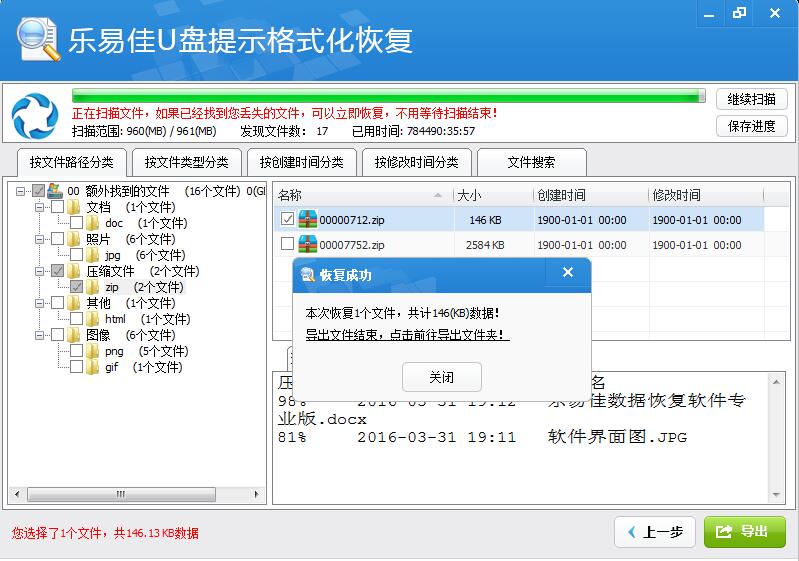Click the 上一步 button
The height and width of the screenshot is (561, 799).
click(655, 532)
